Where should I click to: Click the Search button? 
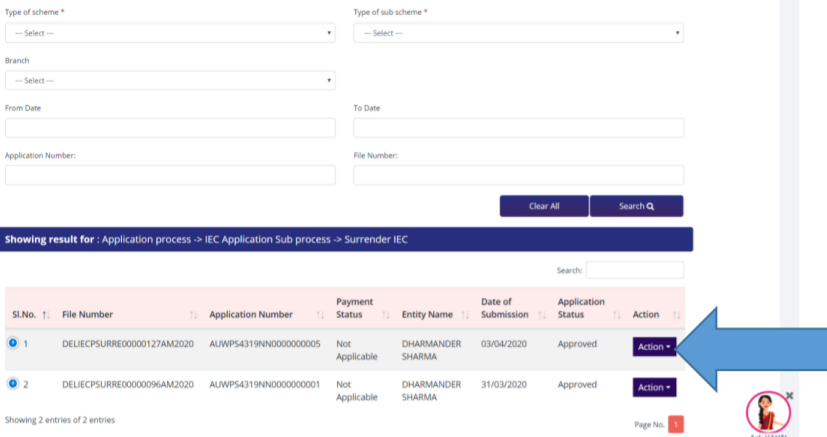click(x=636, y=206)
